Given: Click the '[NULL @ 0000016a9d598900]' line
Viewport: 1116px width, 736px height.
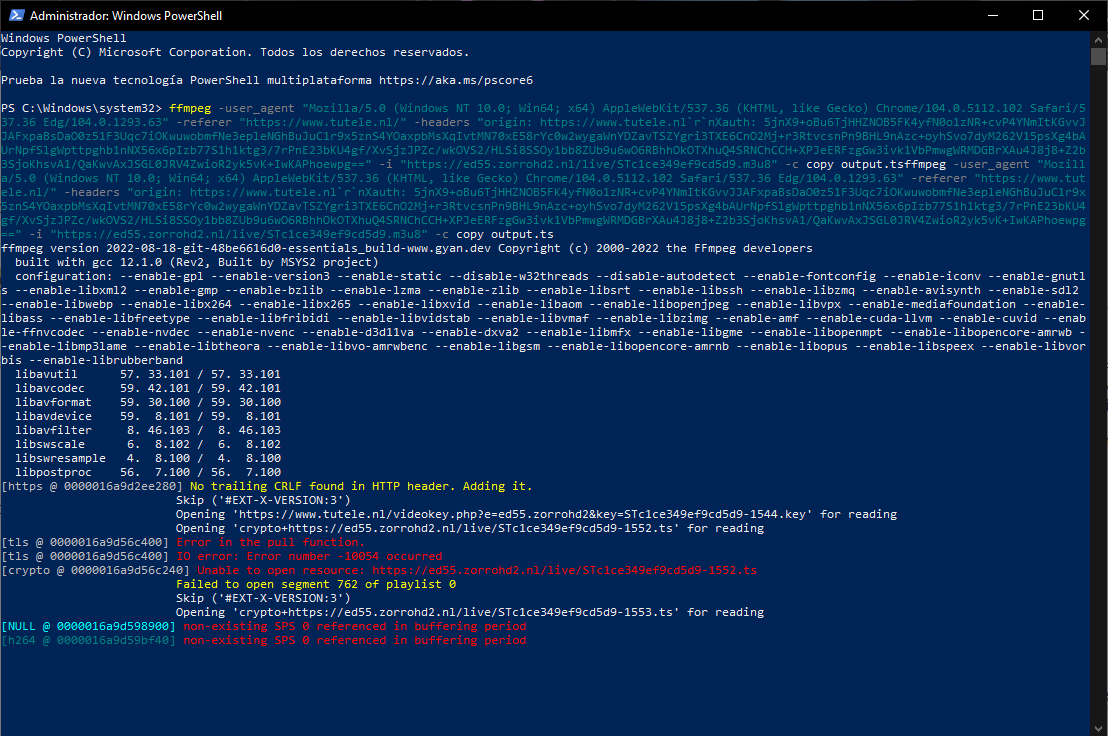Looking at the screenshot, I should [263, 626].
